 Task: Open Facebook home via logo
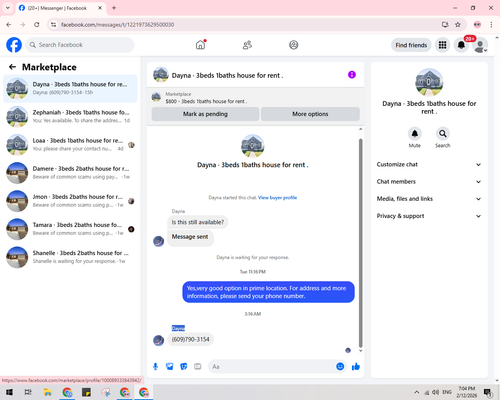(x=14, y=45)
